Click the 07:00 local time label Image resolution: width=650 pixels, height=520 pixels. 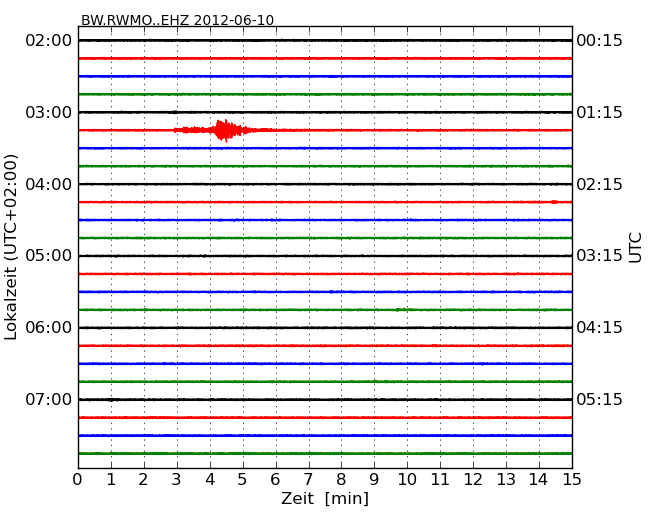click(x=49, y=399)
